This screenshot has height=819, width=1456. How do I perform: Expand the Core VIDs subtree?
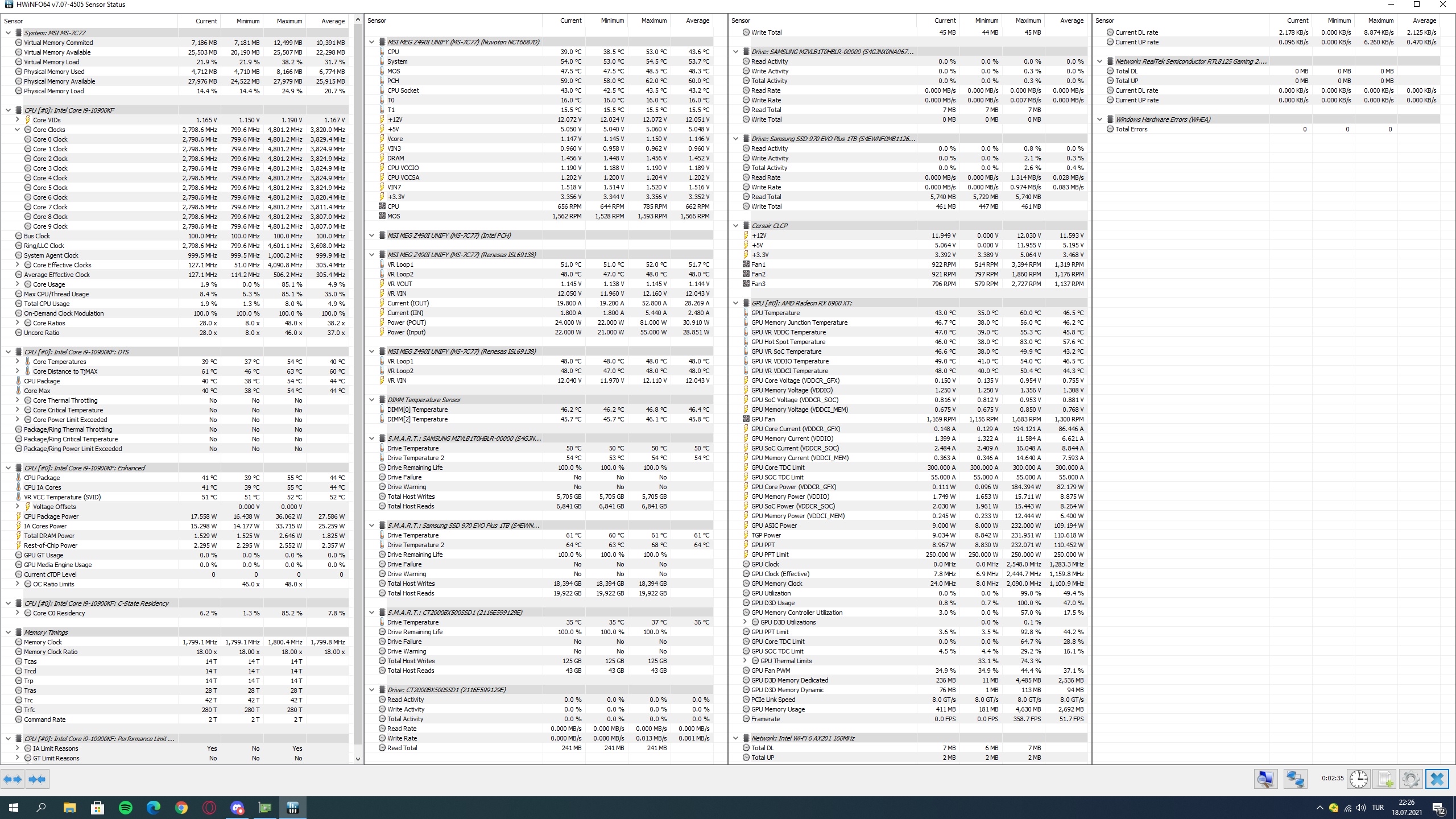[x=18, y=120]
